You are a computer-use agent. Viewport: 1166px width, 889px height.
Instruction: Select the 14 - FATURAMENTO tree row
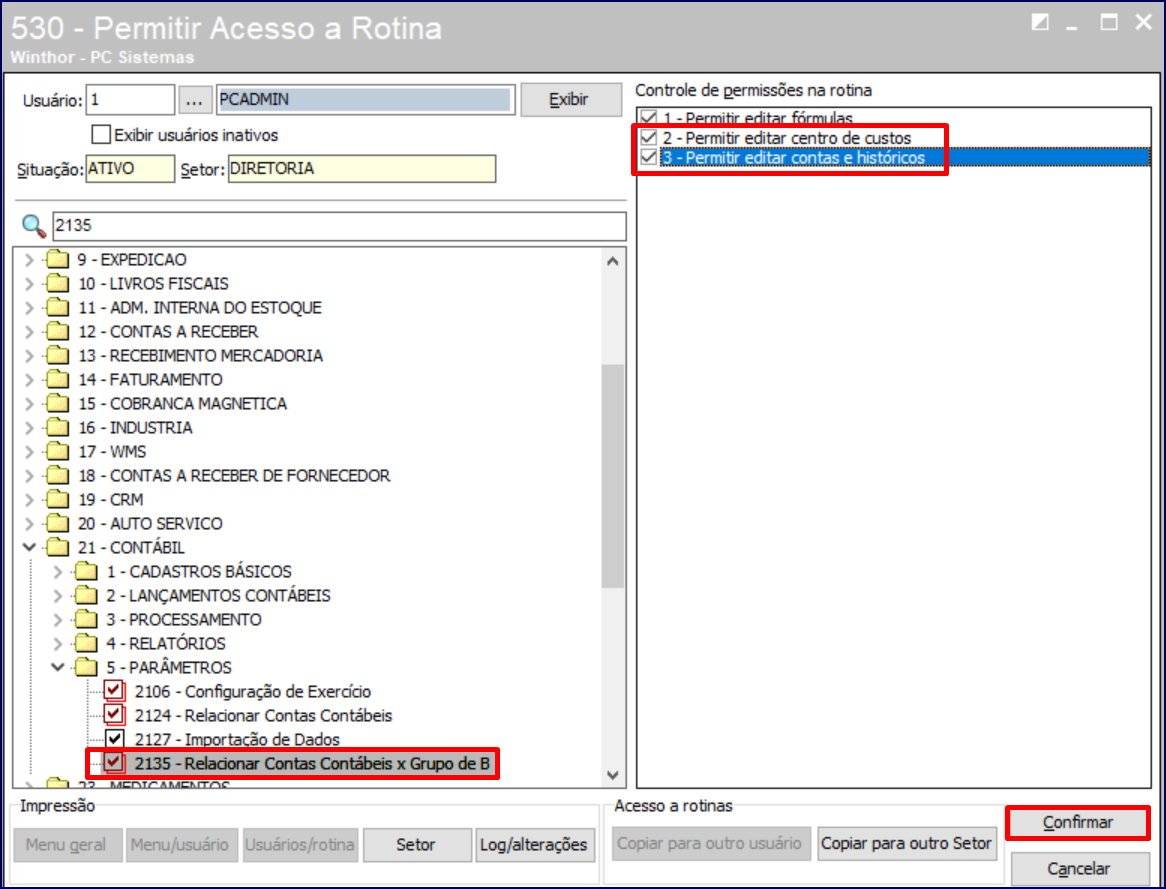[x=150, y=380]
